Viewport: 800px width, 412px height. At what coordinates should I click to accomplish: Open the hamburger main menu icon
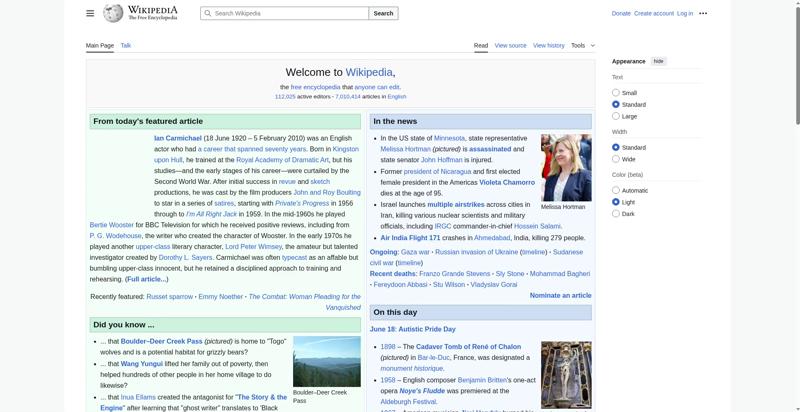[x=90, y=13]
